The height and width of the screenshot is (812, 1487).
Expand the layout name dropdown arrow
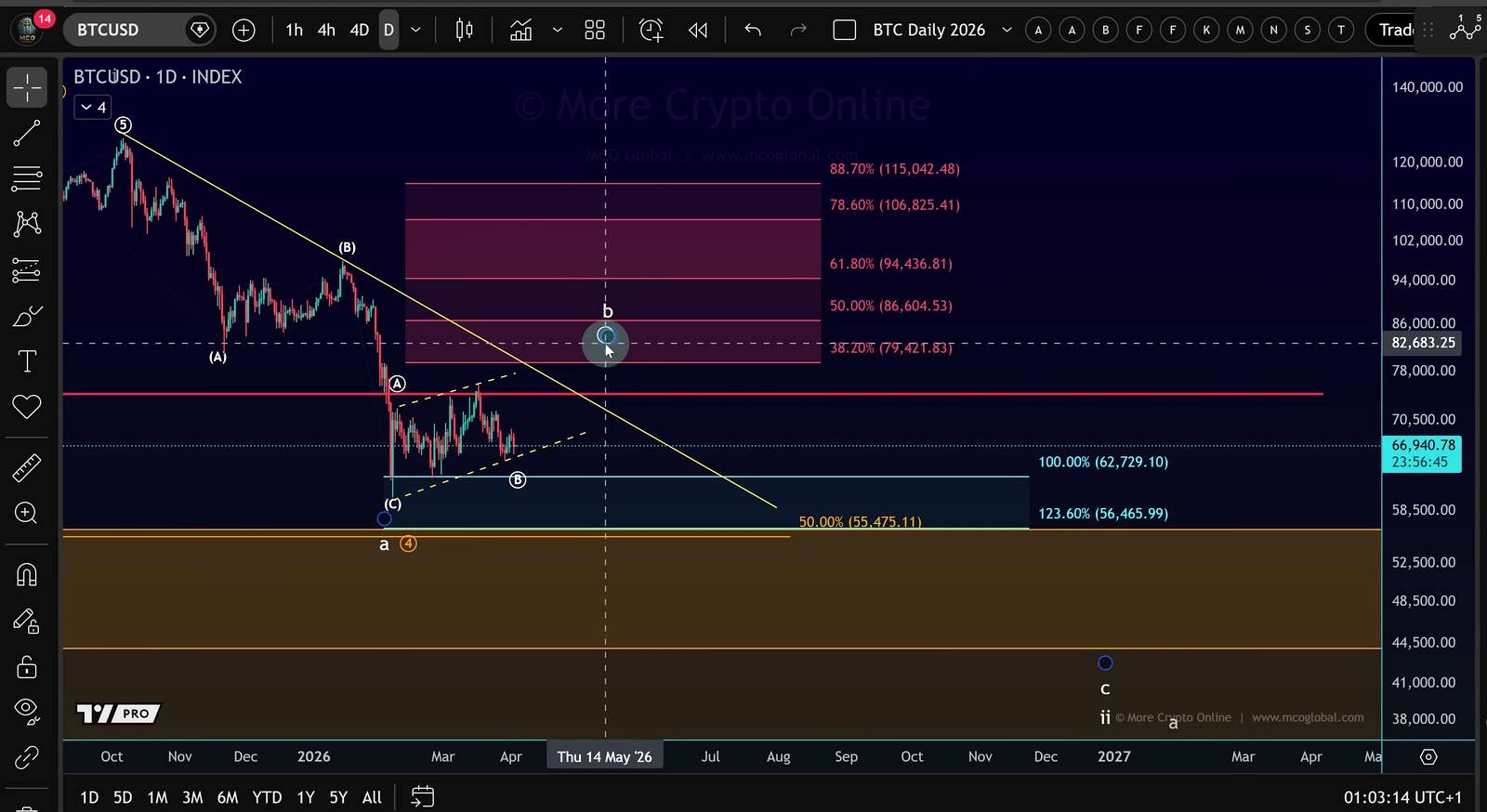click(x=1007, y=30)
